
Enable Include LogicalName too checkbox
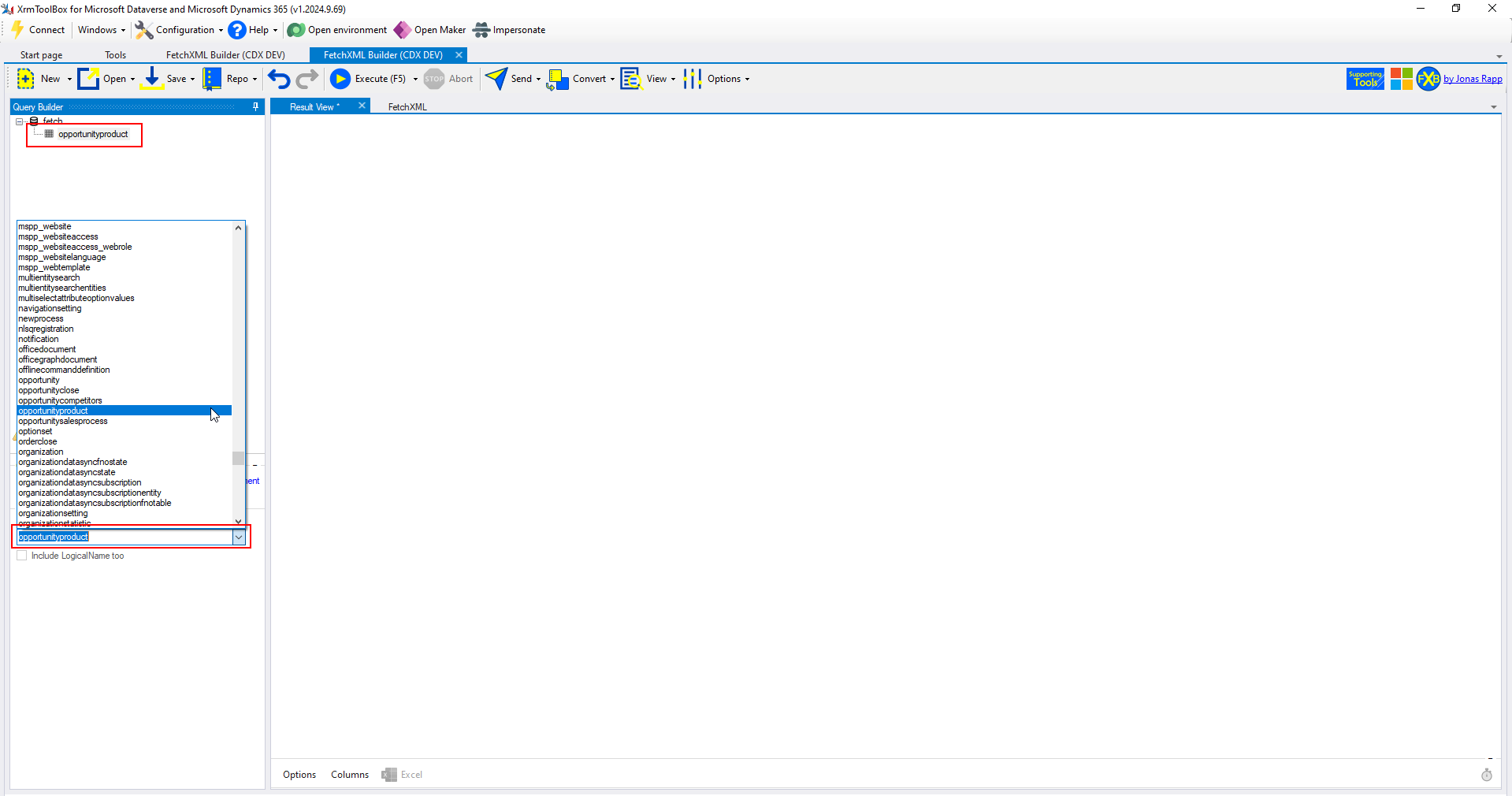click(x=22, y=556)
